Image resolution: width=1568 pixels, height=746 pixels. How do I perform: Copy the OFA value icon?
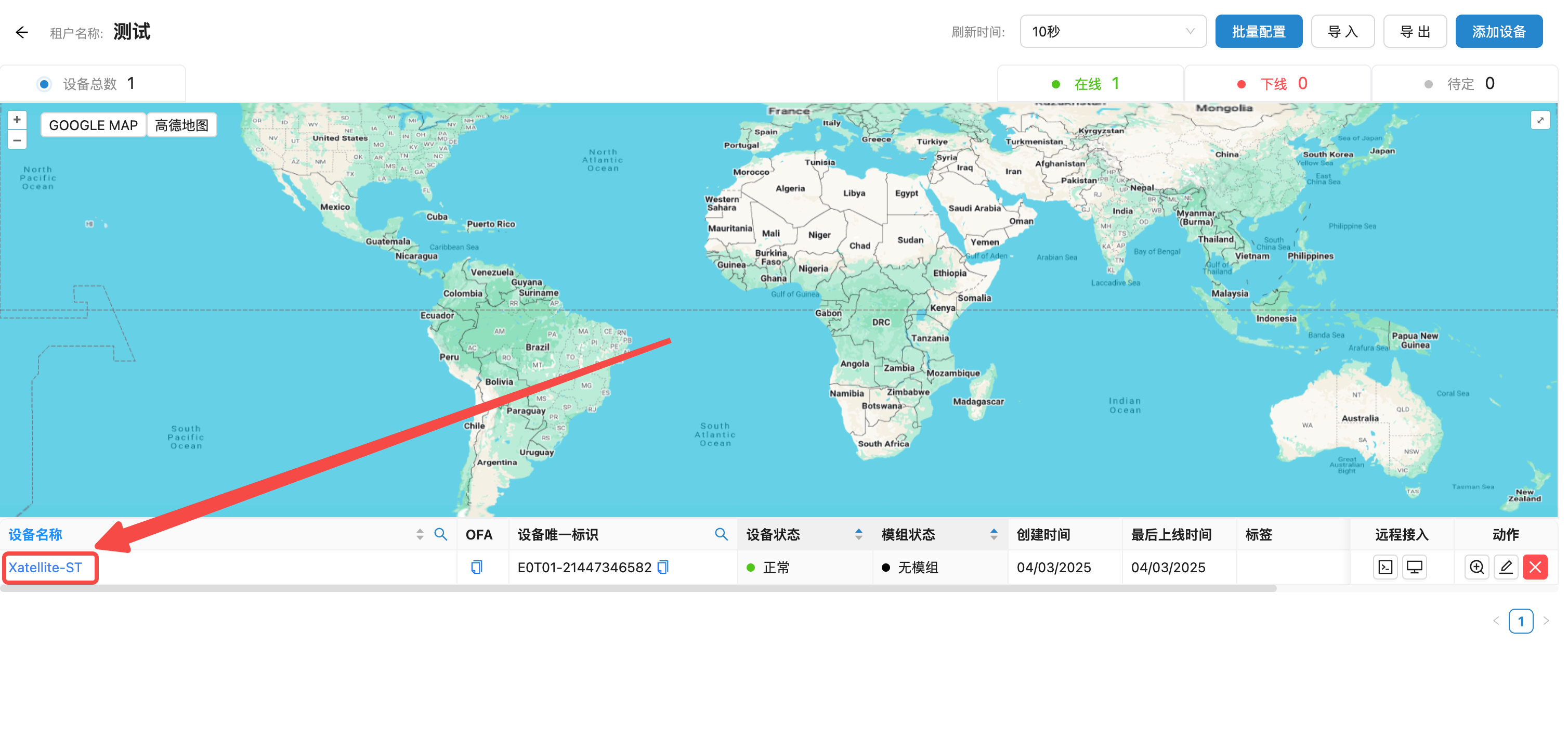[x=477, y=568]
